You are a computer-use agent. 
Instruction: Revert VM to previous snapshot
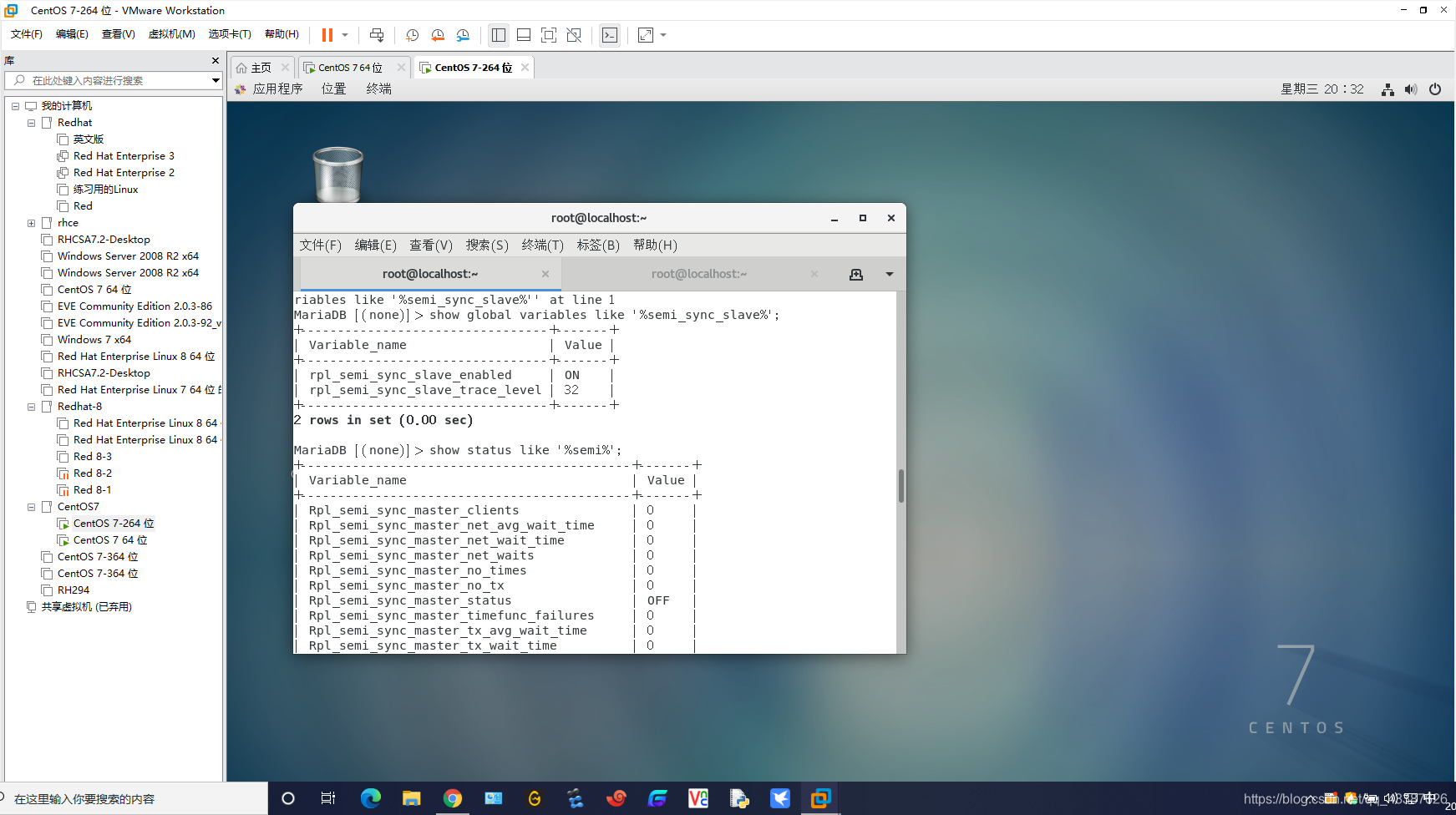438,35
